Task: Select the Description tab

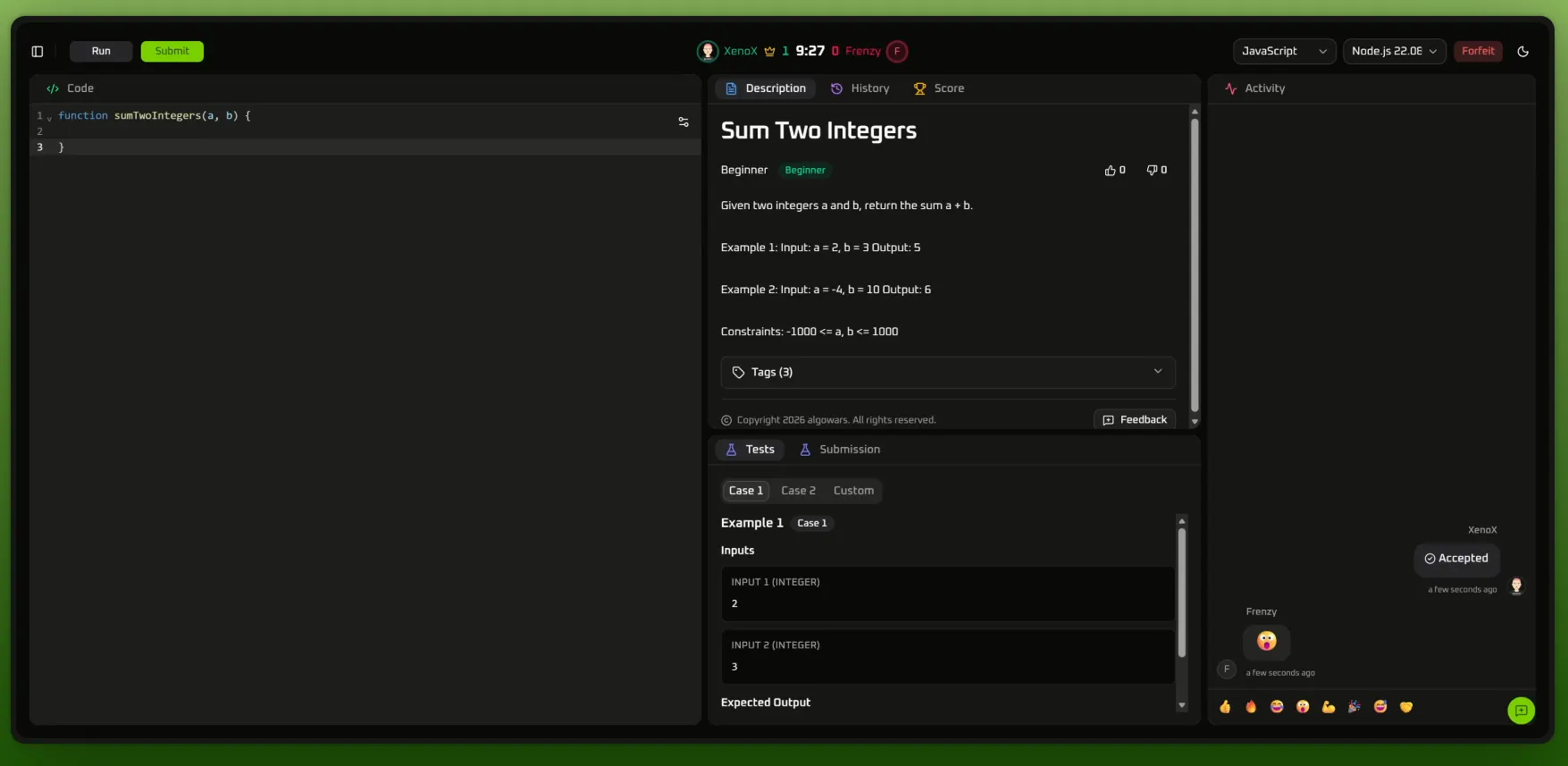Action: 766,88
